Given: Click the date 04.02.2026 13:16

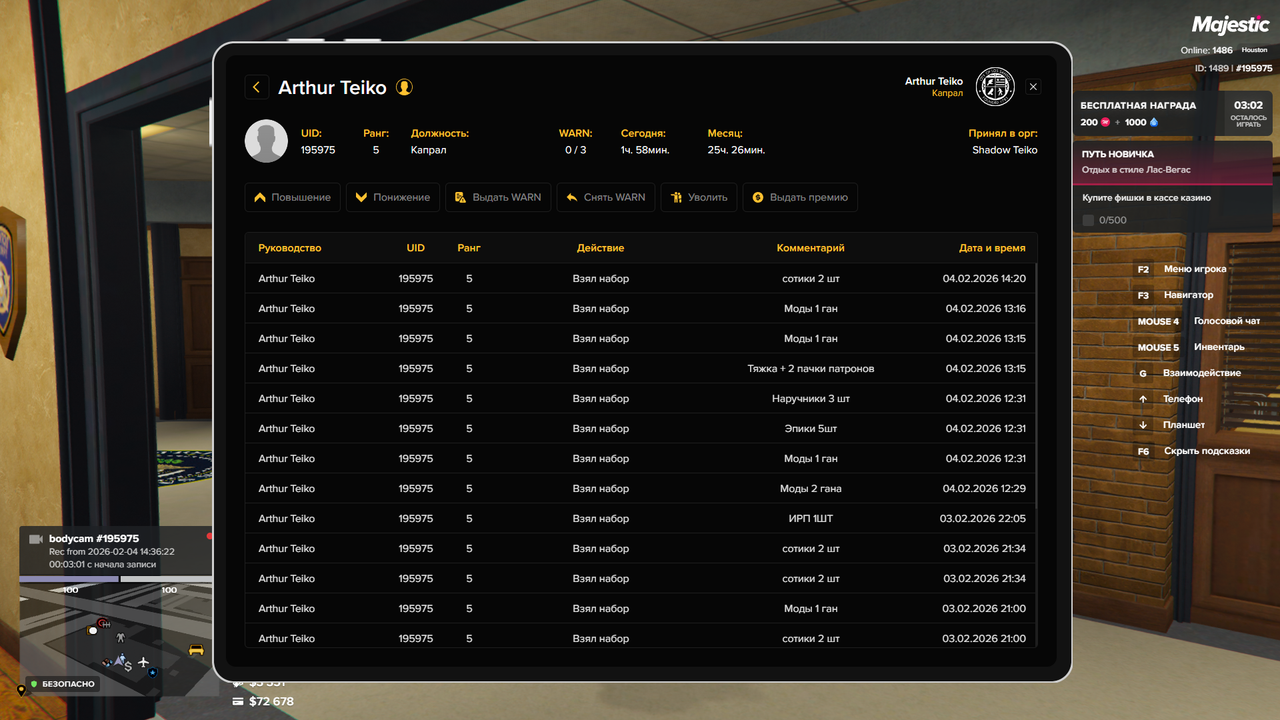Looking at the screenshot, I should (x=986, y=308).
